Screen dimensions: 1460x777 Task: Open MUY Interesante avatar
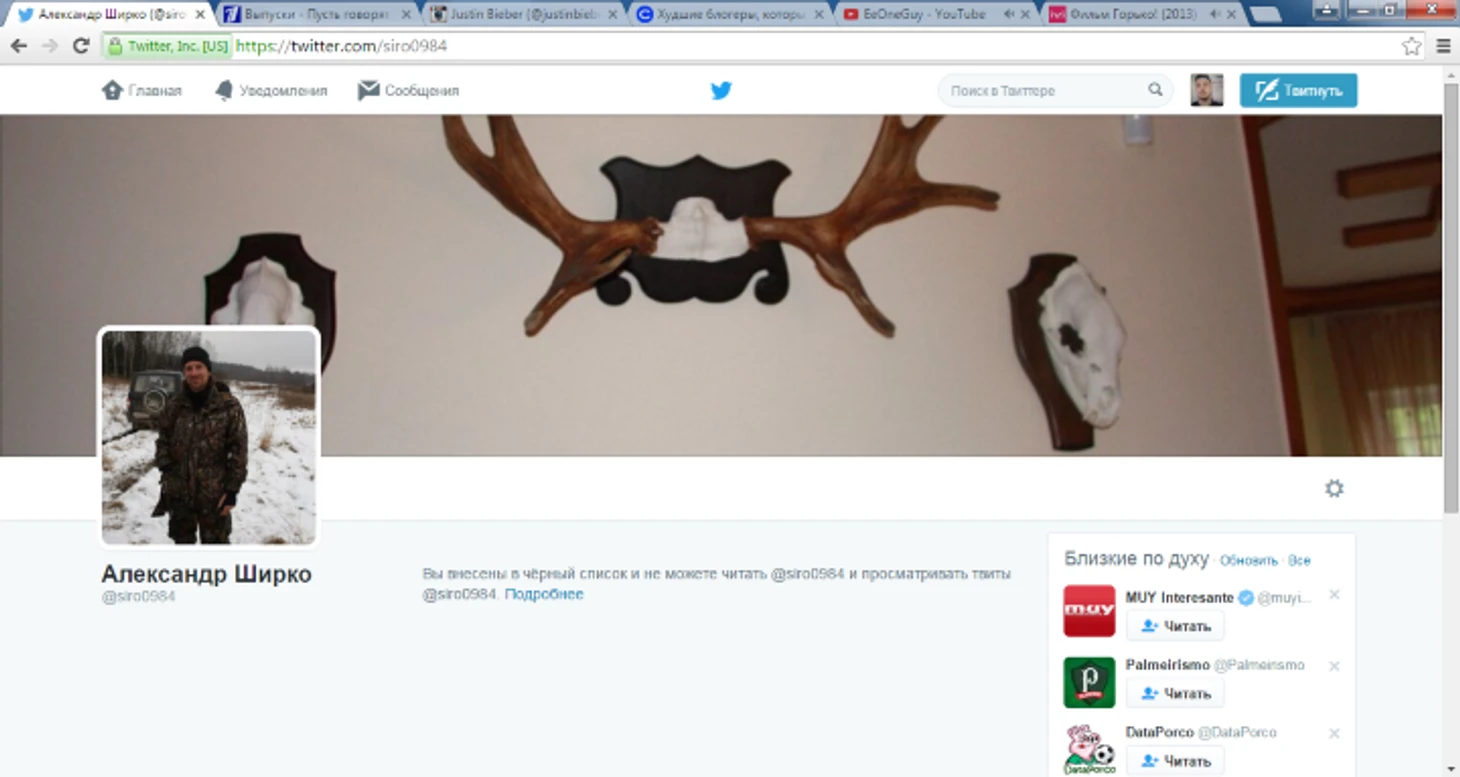tap(1089, 611)
